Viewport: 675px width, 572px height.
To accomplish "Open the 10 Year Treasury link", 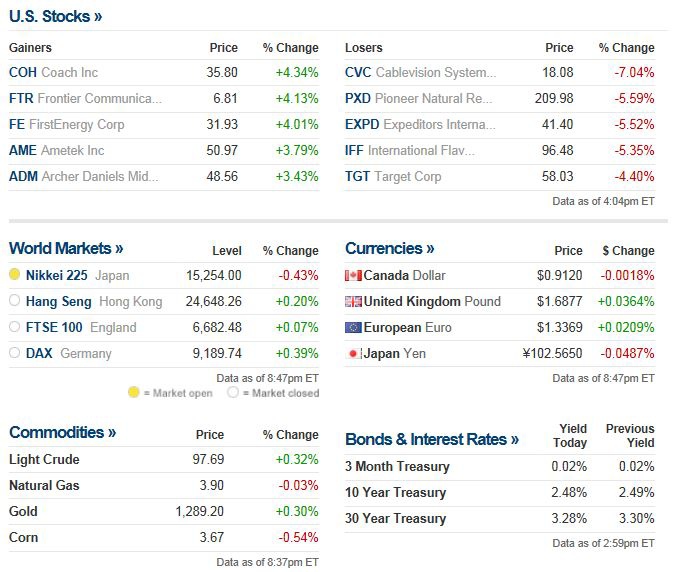I will coord(396,492).
